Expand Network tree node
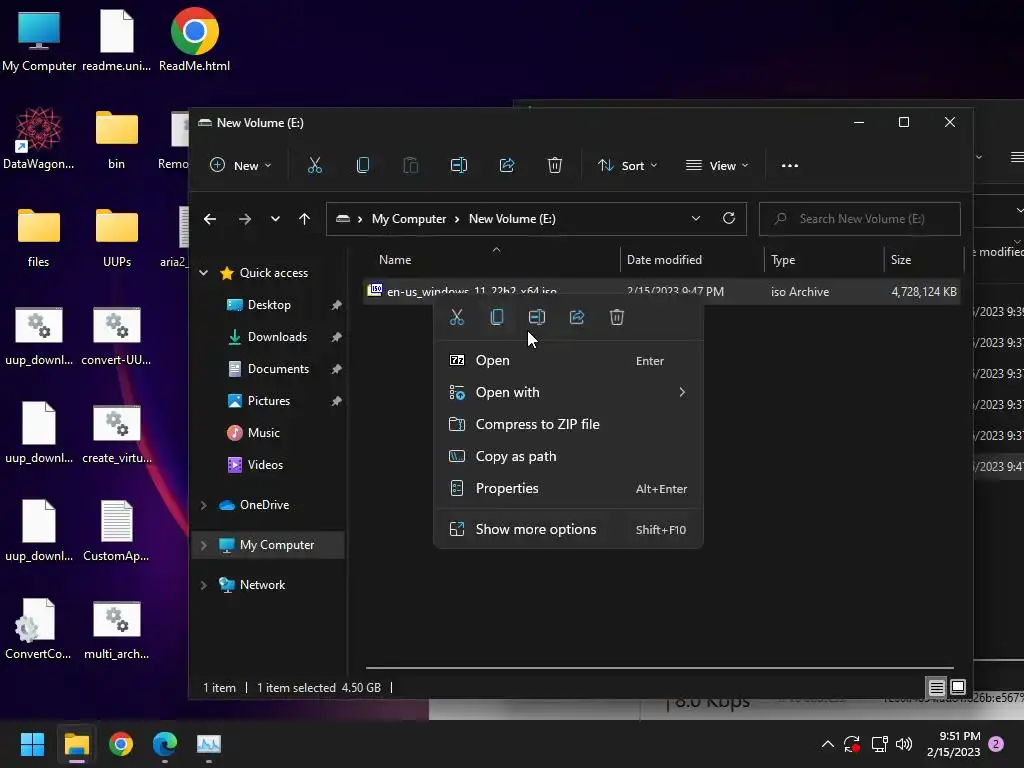This screenshot has width=1024, height=768. (204, 584)
